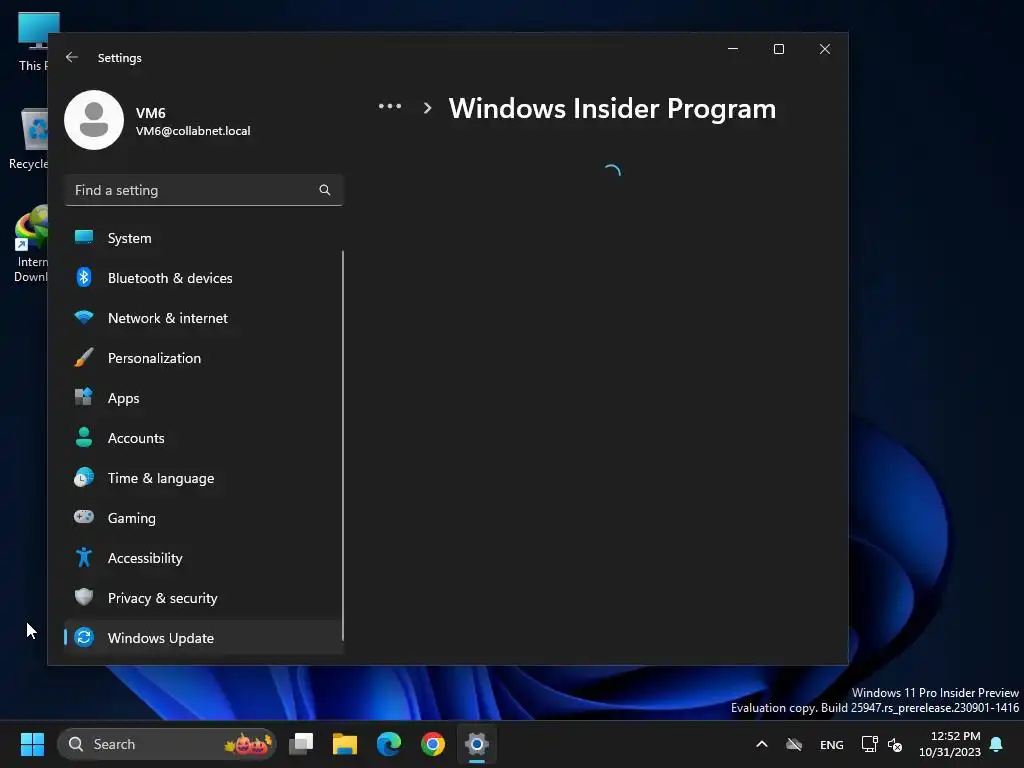This screenshot has width=1024, height=768.
Task: Open Network & internet settings
Action: tap(203, 318)
